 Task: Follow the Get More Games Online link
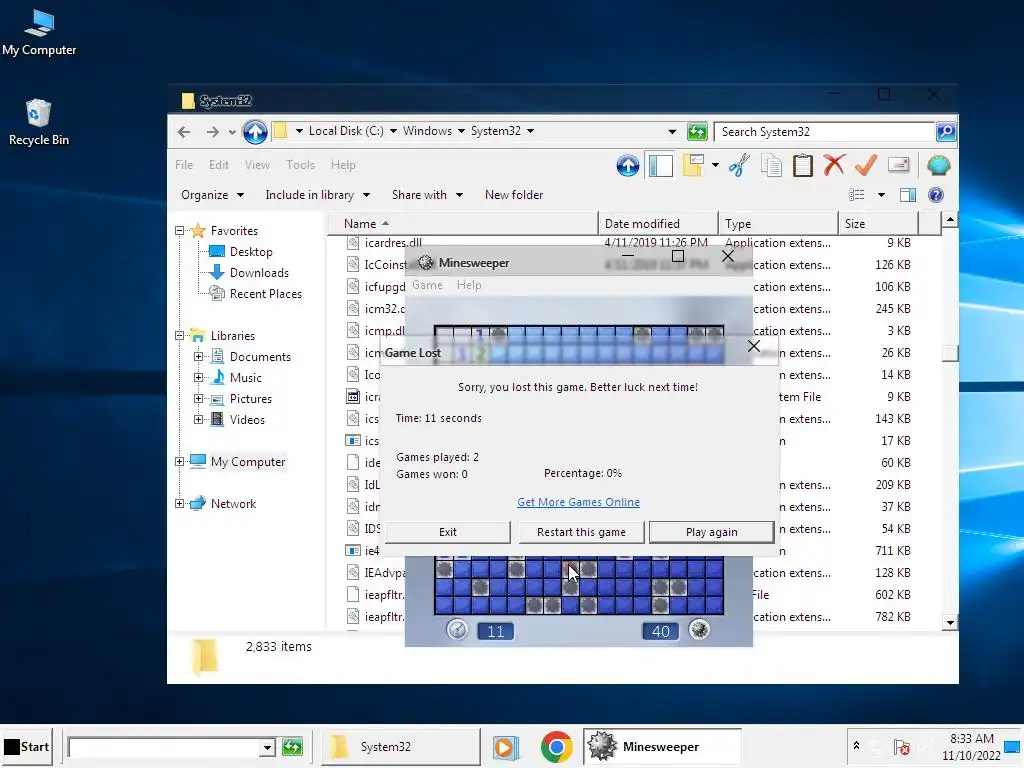coord(579,502)
